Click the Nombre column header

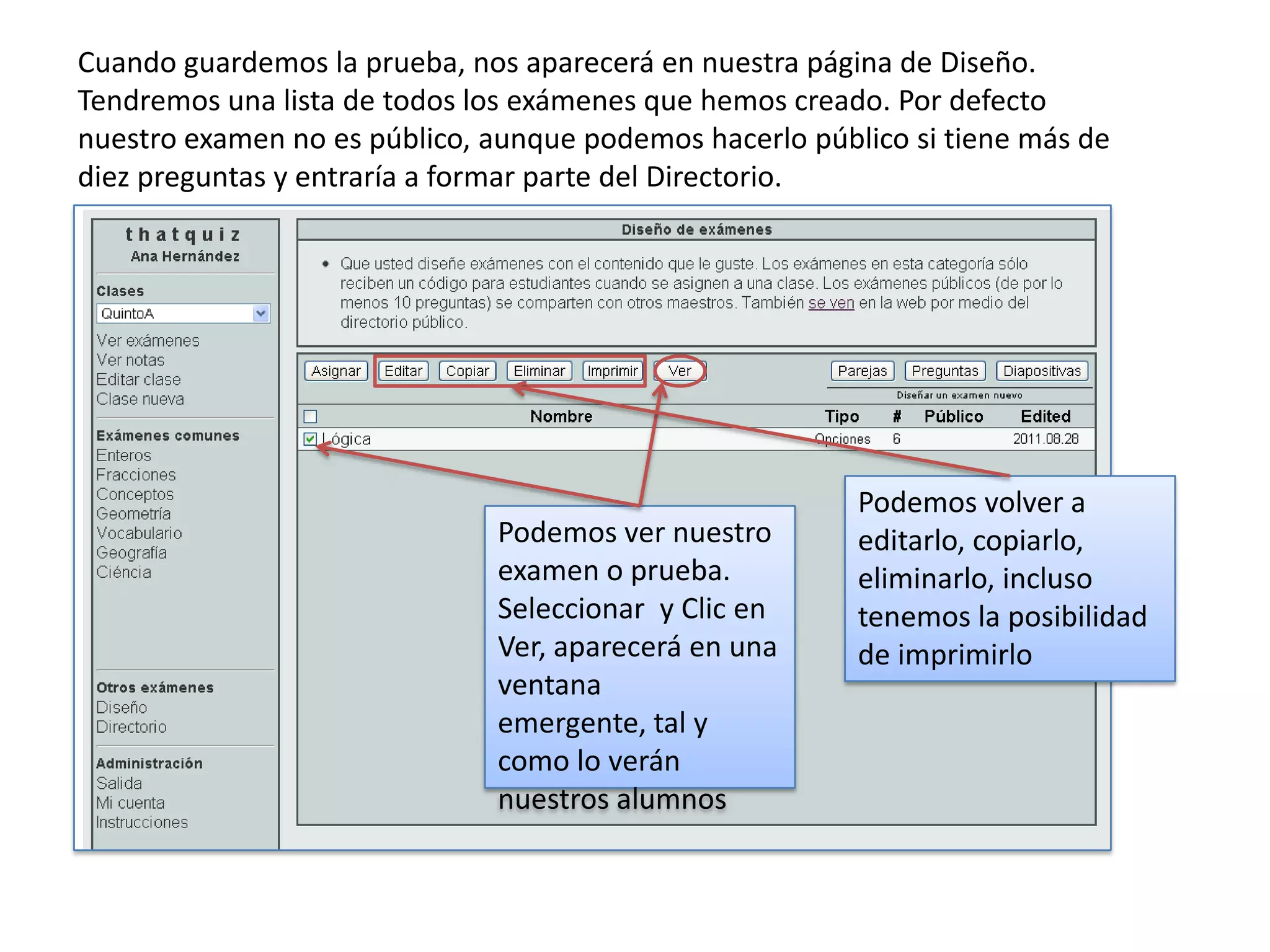tap(561, 416)
